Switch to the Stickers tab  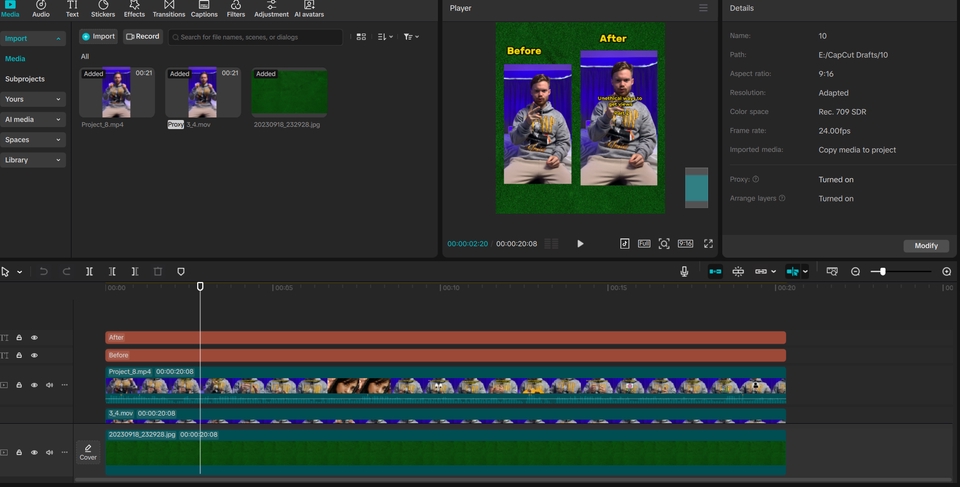tap(103, 9)
